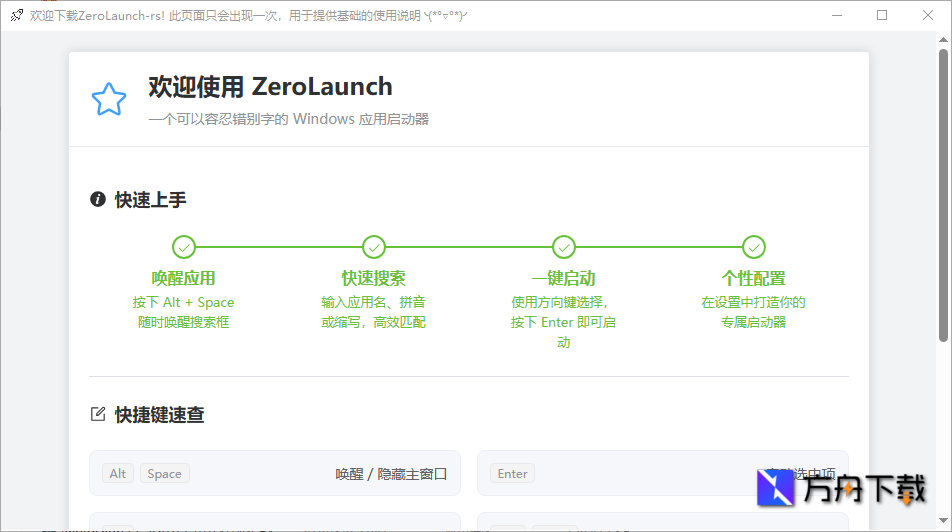Click the description 在设置中打造你的专属启动器
Screen dimensions: 952x532
pyautogui.click(x=753, y=312)
